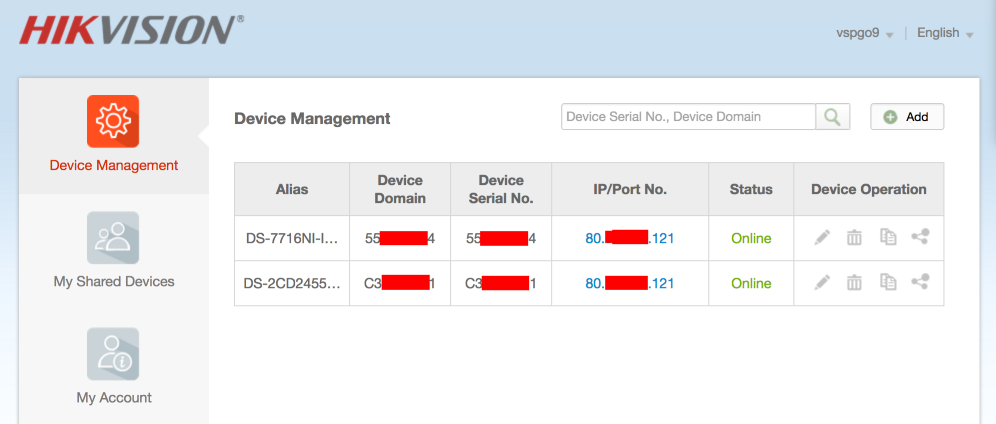Open the vspgo9 user dropdown

coord(864,33)
